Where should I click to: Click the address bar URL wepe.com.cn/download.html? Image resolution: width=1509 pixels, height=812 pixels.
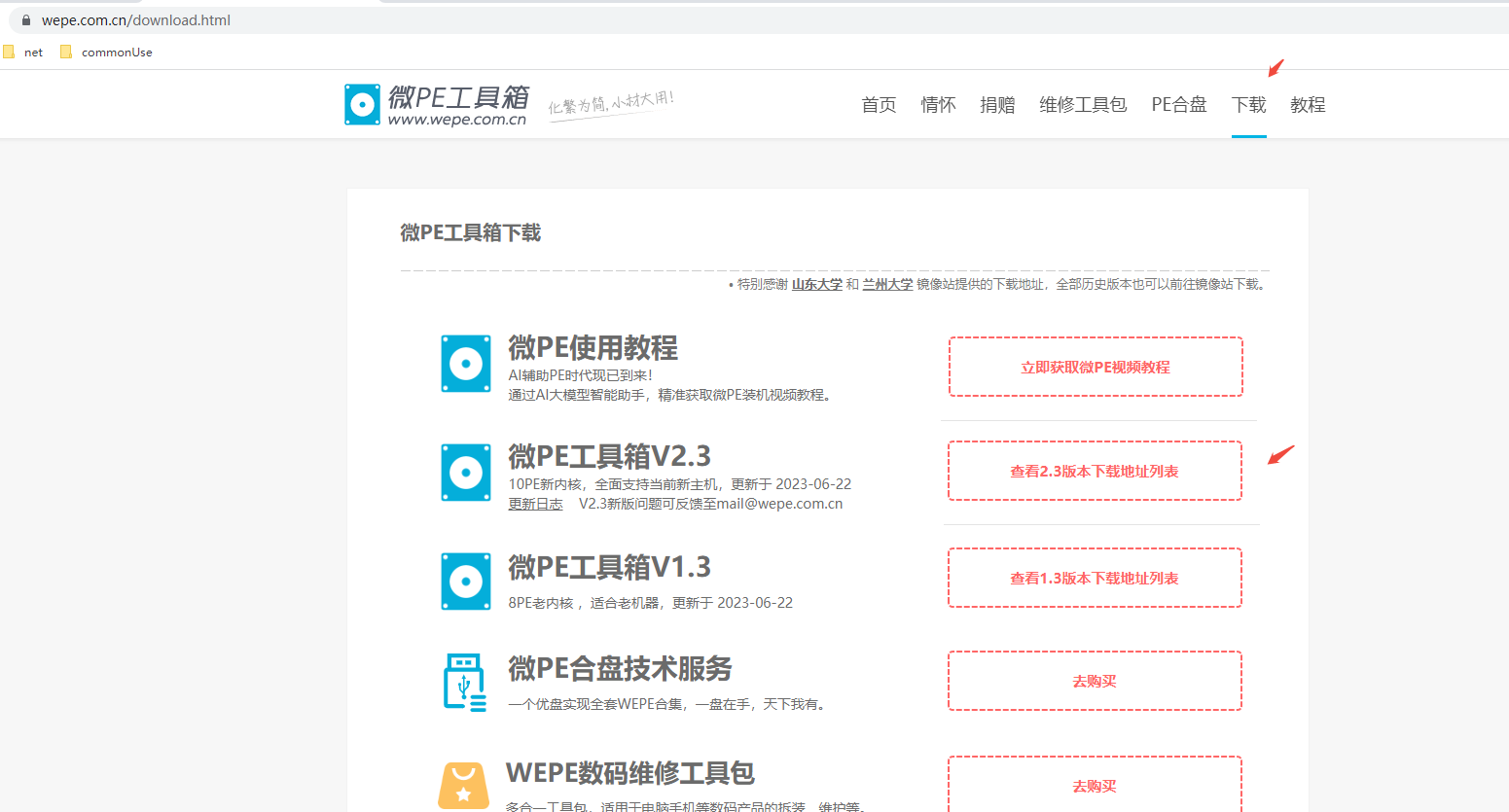(x=136, y=19)
